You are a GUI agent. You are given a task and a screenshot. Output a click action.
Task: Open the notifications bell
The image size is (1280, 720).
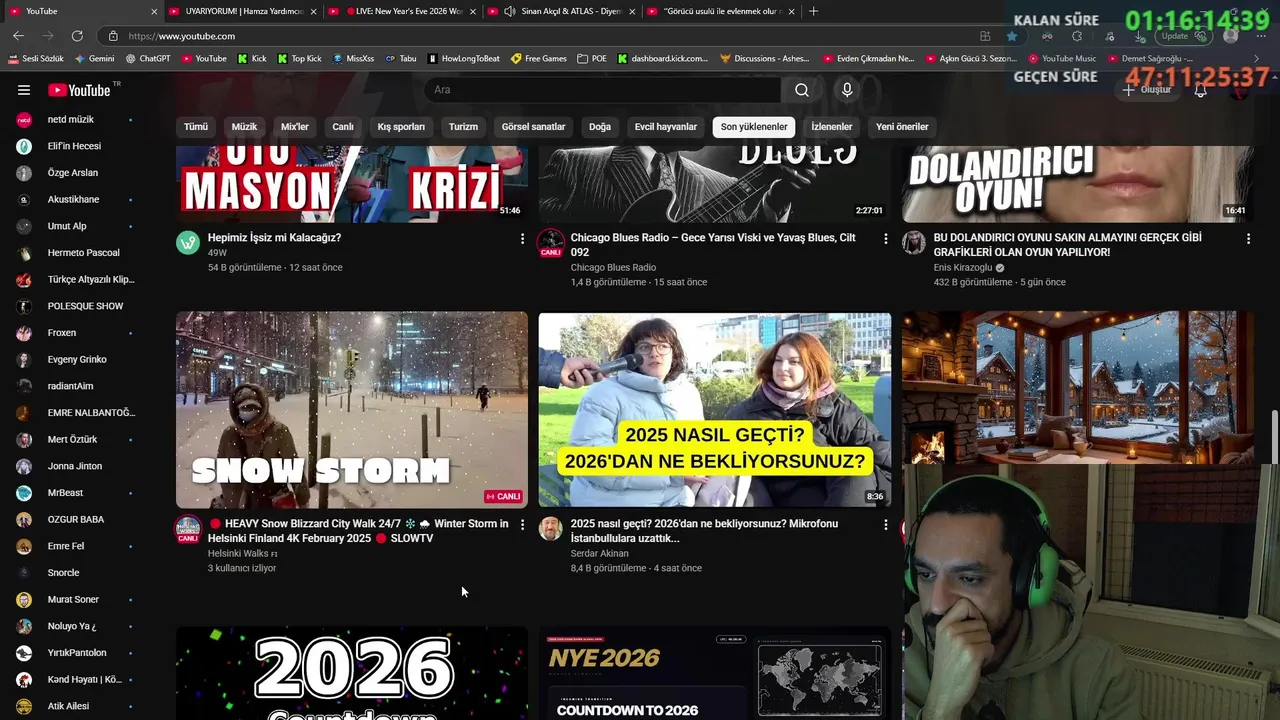[1200, 90]
